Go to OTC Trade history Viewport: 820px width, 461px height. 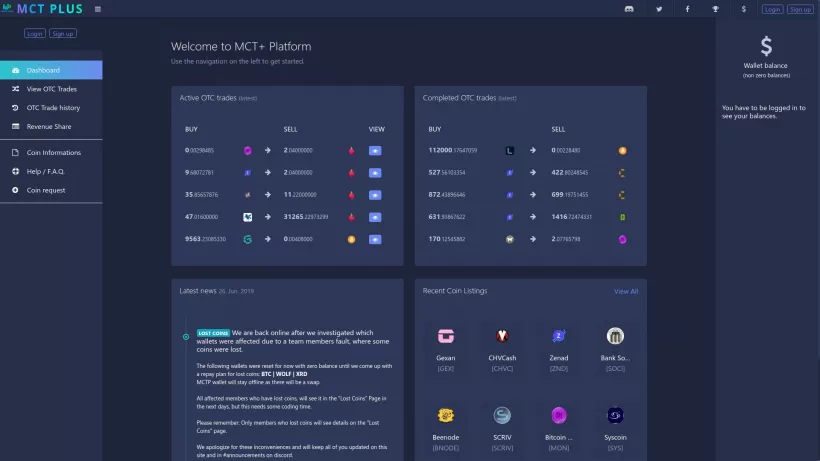pos(53,107)
